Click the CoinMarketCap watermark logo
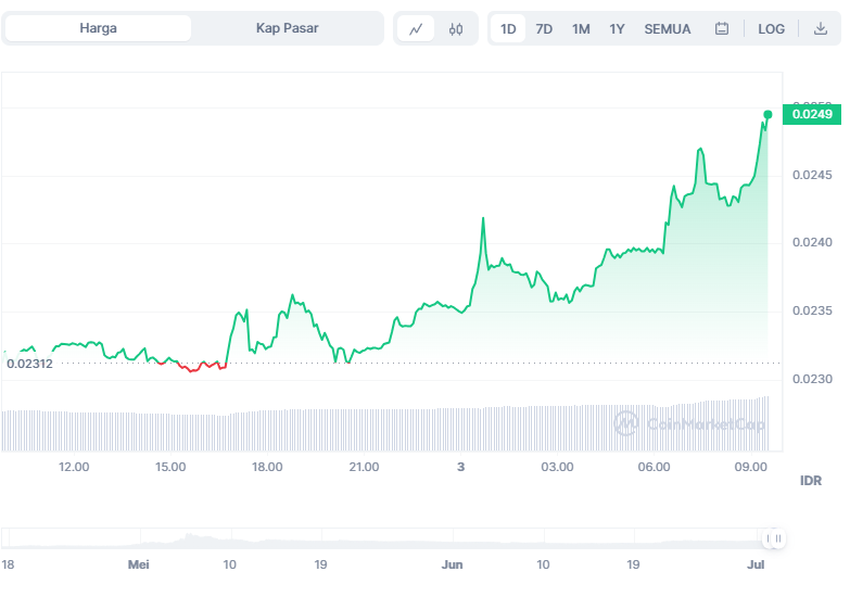The image size is (850, 597). coord(690,424)
